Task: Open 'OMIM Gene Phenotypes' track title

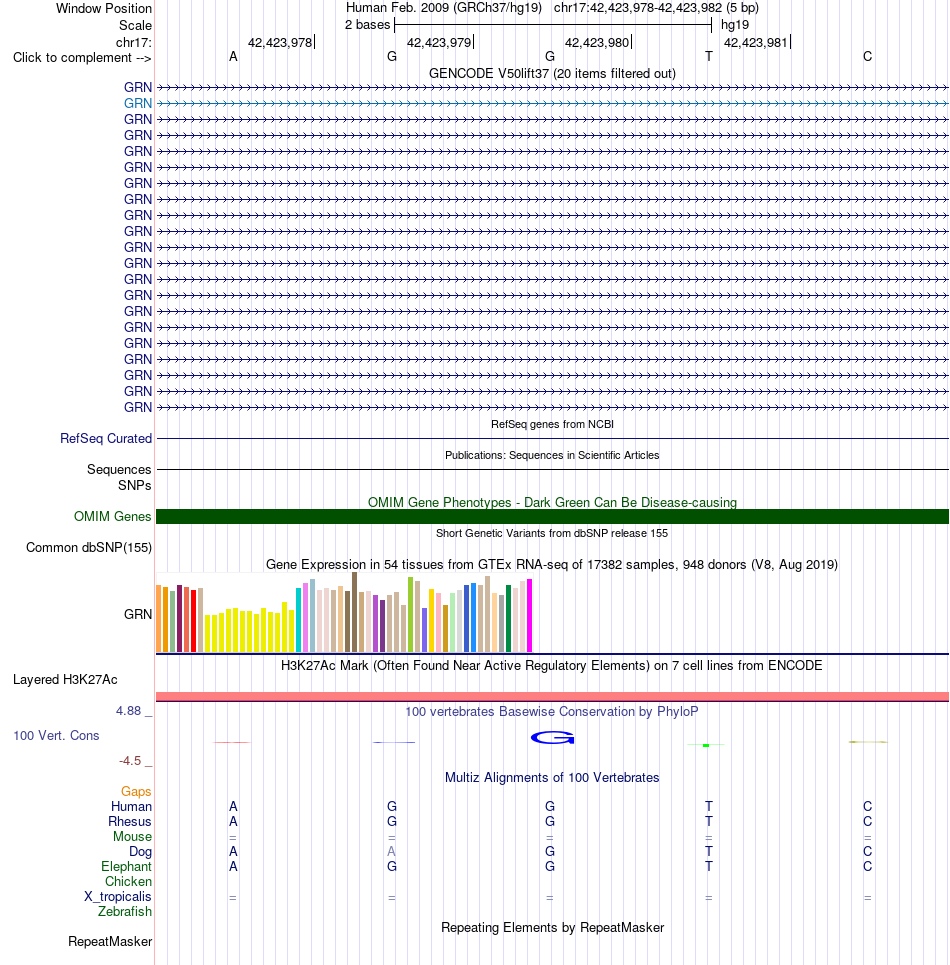Action: click(x=552, y=502)
